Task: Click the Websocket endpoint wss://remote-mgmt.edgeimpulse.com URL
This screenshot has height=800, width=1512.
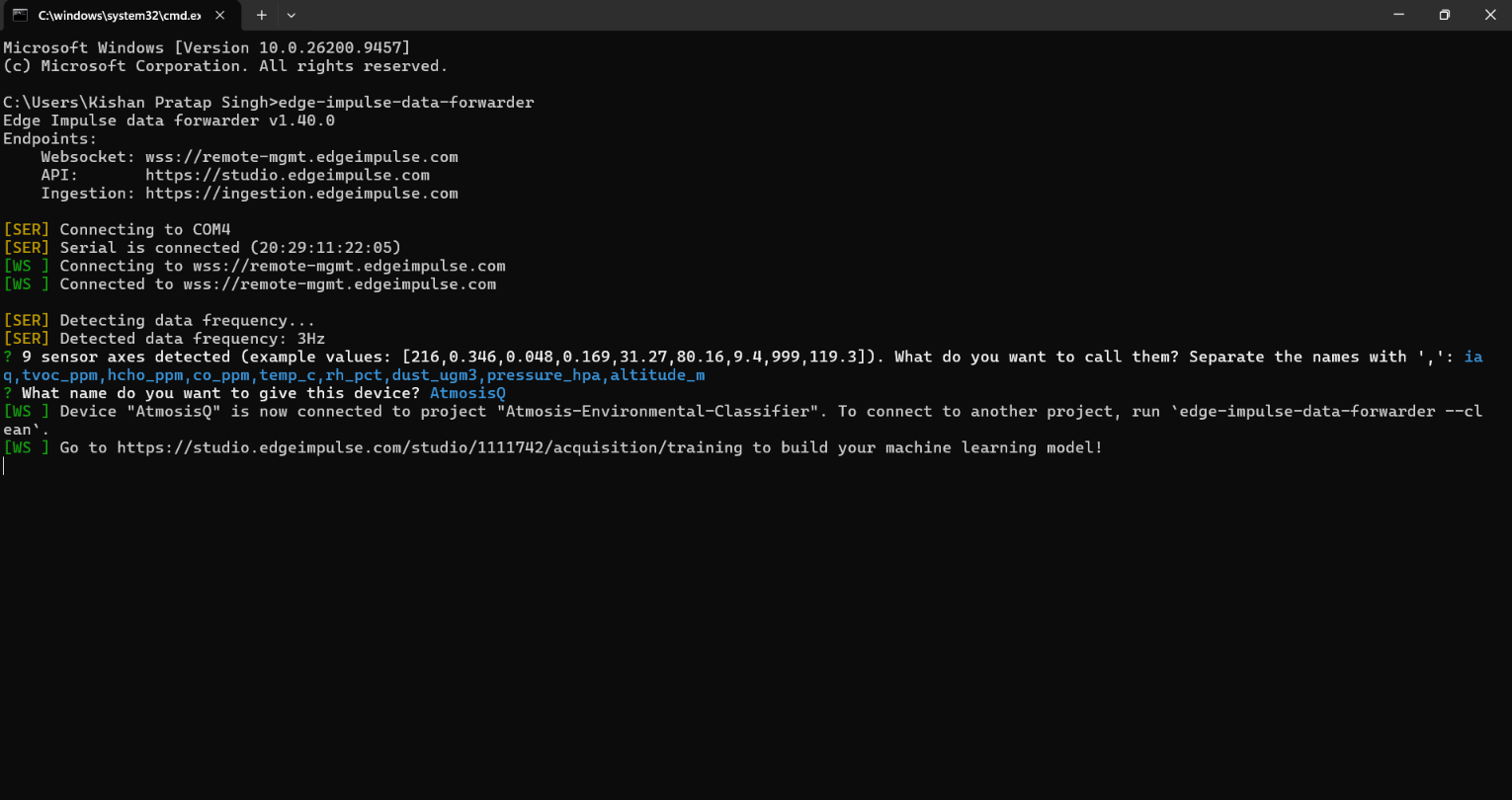Action: [301, 157]
